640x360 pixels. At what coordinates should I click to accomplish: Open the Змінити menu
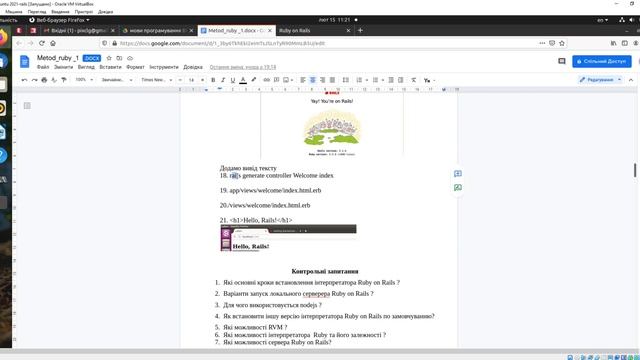[63, 67]
